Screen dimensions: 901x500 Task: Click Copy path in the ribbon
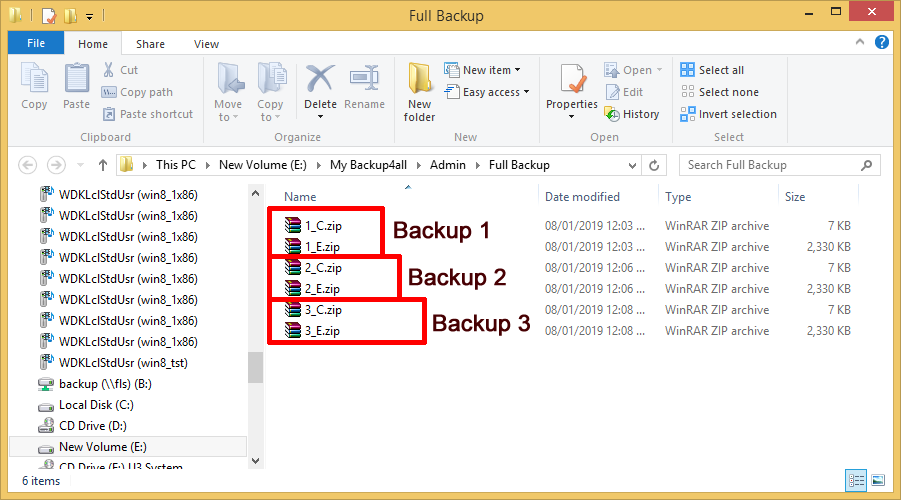(137, 92)
